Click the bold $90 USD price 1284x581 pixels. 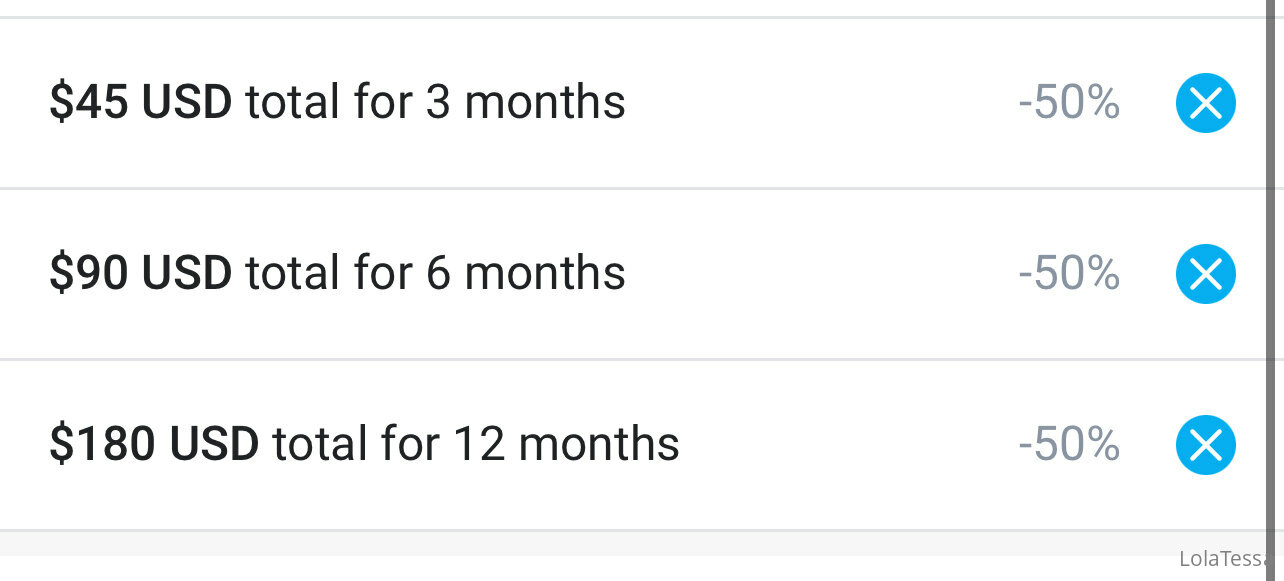[141, 273]
